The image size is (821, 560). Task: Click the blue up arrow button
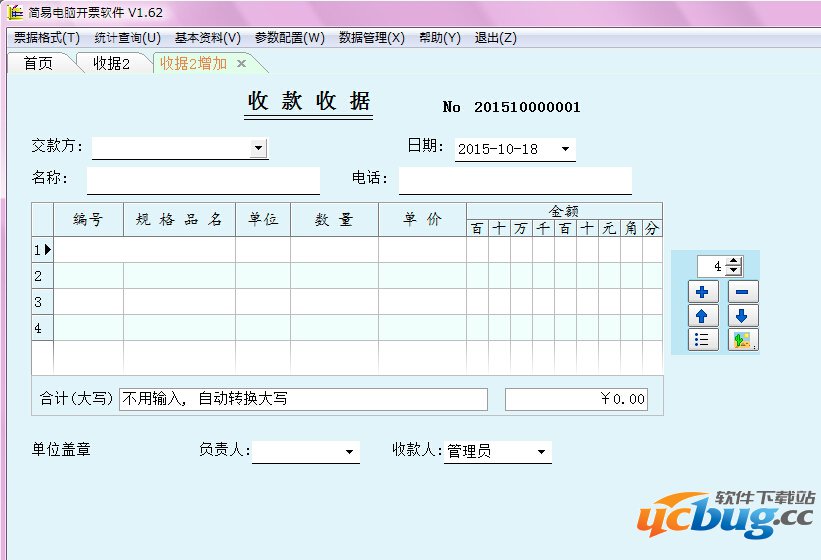(x=703, y=316)
